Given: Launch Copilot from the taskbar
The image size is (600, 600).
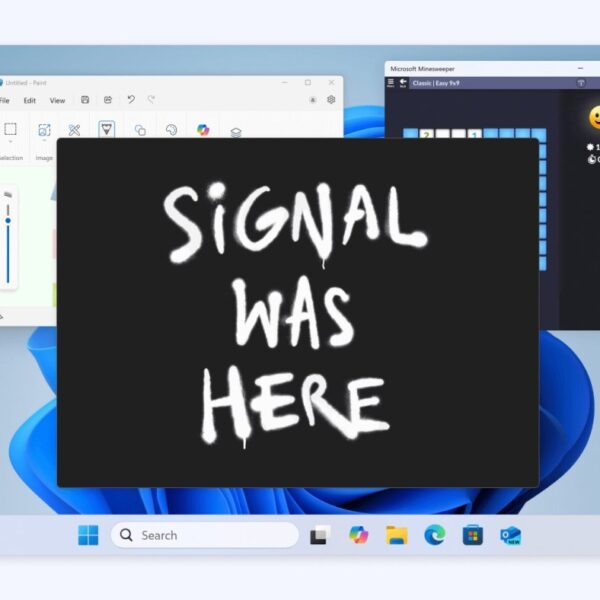Looking at the screenshot, I should (359, 535).
